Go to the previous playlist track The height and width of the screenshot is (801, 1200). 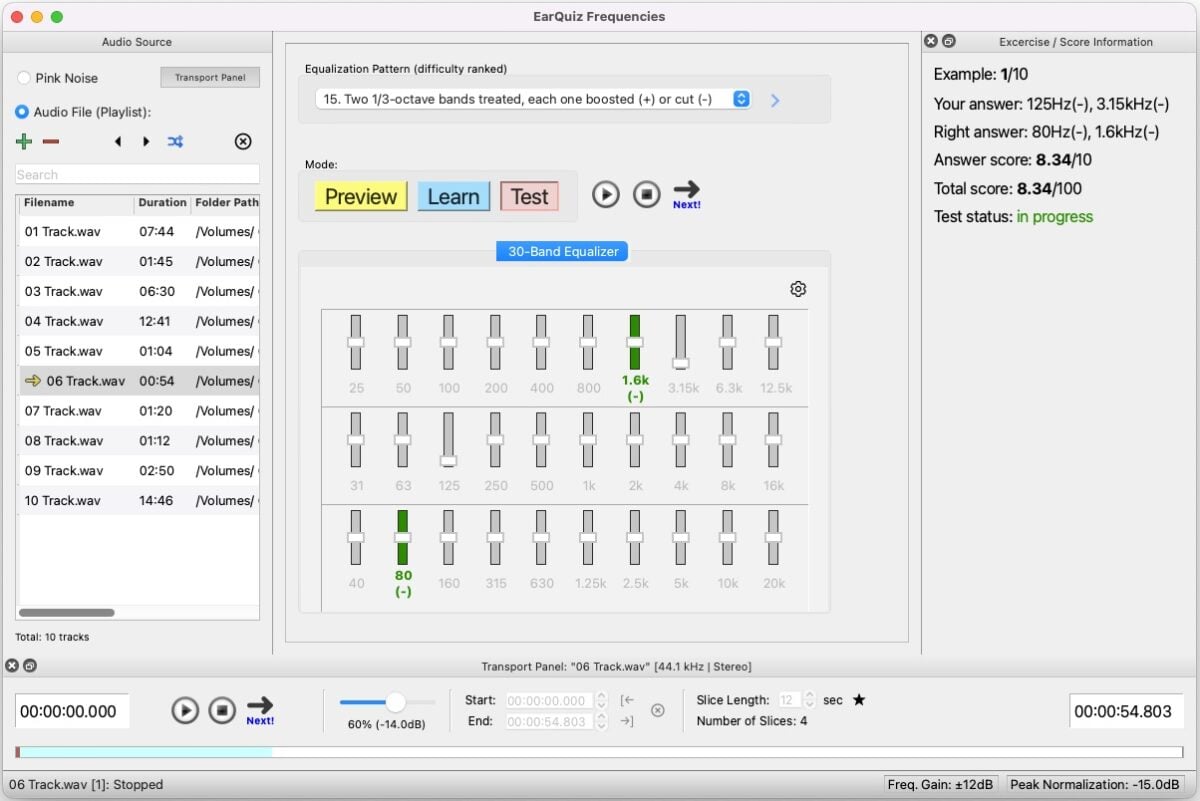pyautogui.click(x=118, y=141)
